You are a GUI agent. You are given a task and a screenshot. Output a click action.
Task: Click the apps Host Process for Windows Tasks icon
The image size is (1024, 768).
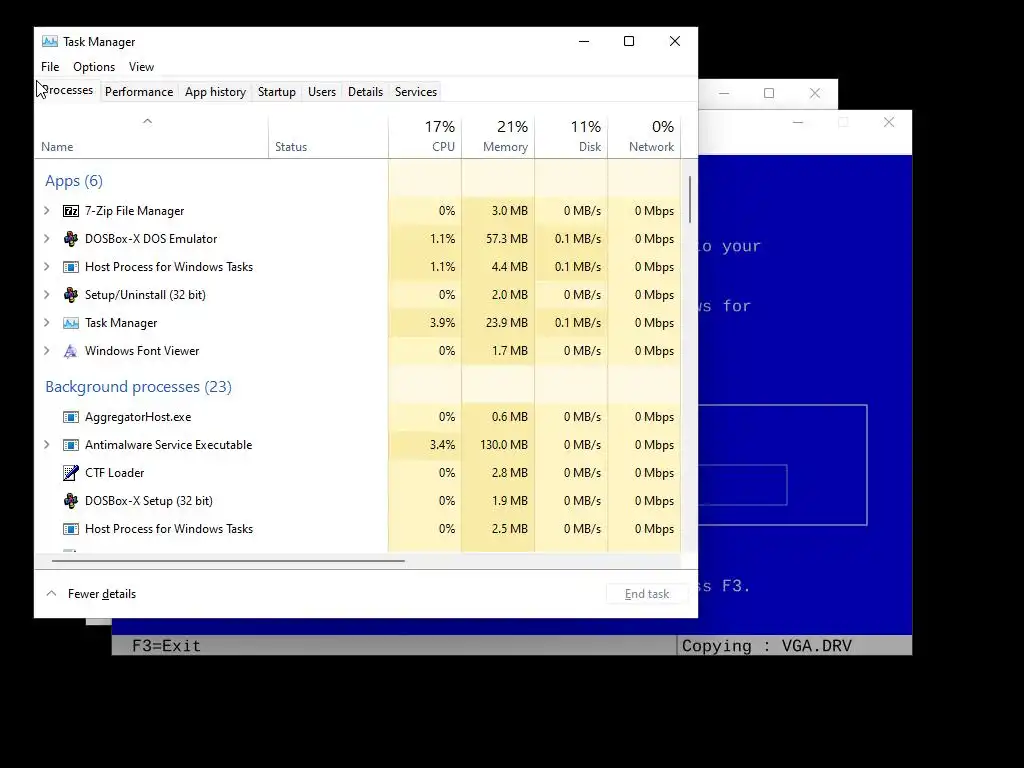(x=71, y=267)
